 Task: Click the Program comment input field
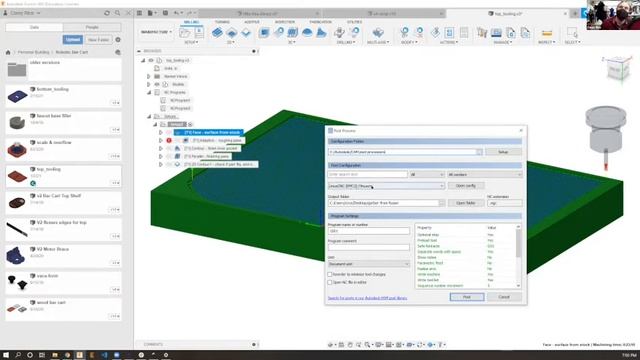(x=369, y=247)
